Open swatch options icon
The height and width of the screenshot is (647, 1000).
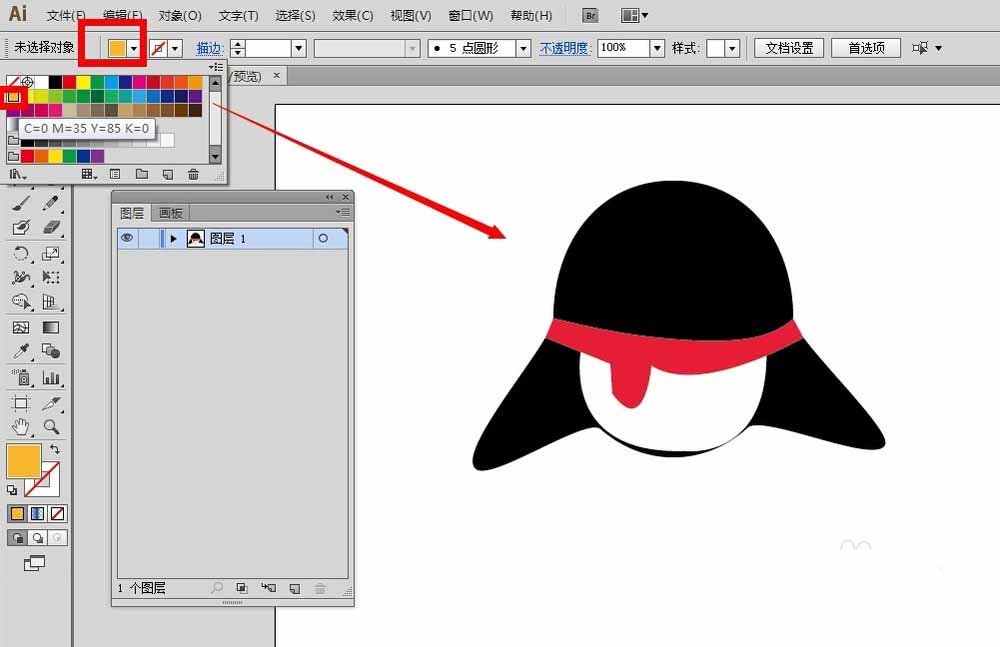click(115, 174)
